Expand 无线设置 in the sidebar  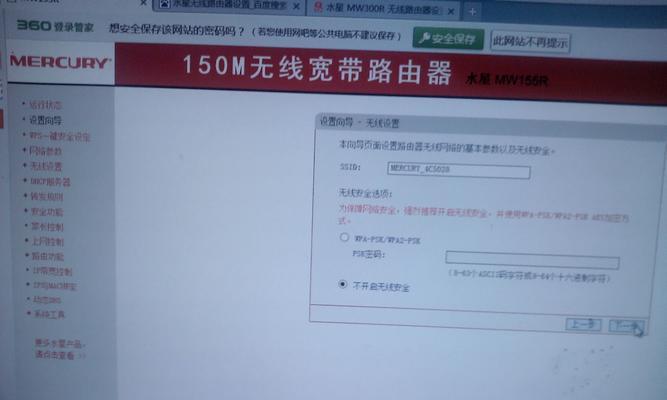[x=46, y=166]
